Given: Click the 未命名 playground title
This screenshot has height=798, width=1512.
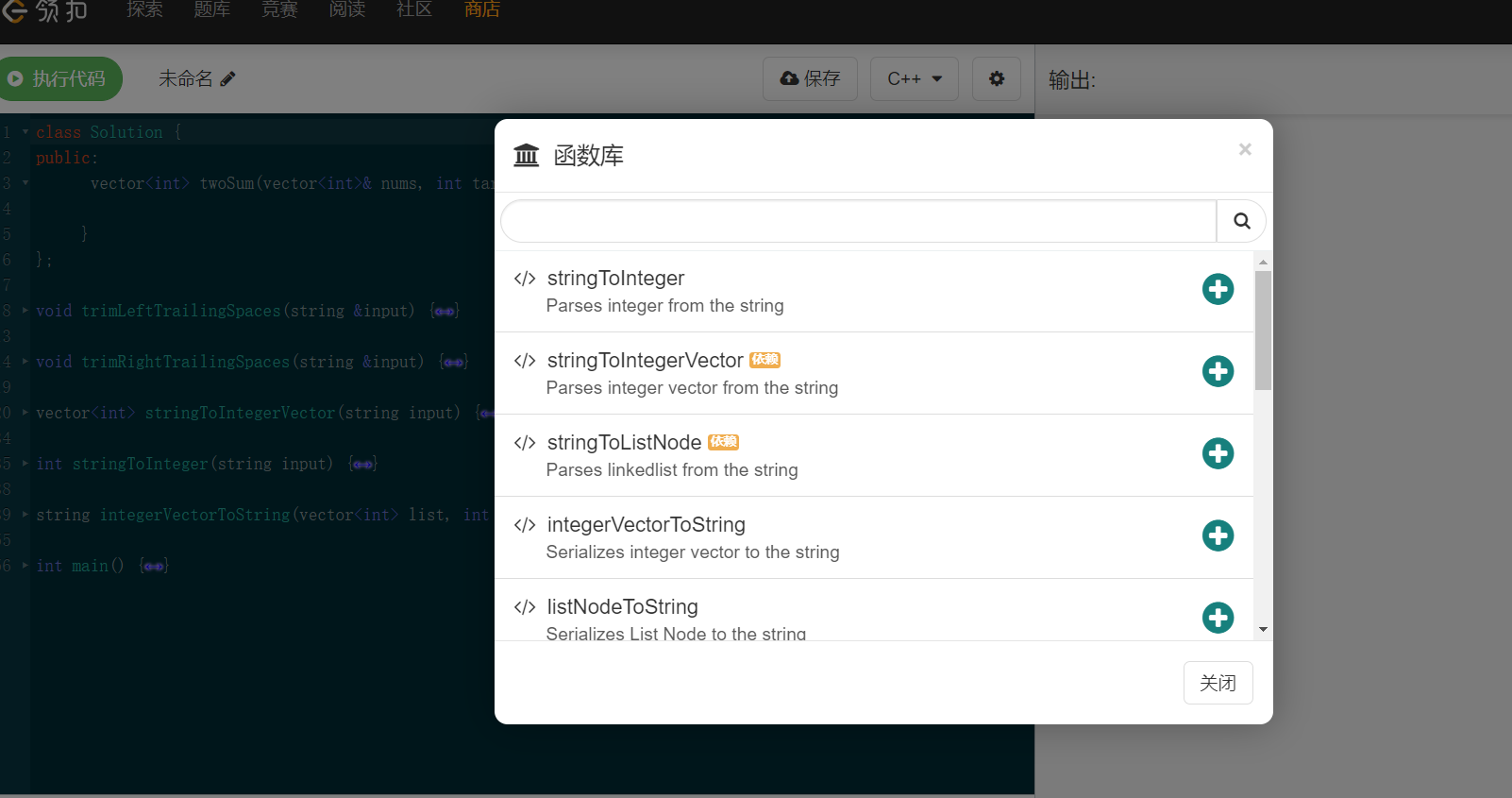Looking at the screenshot, I should [186, 78].
